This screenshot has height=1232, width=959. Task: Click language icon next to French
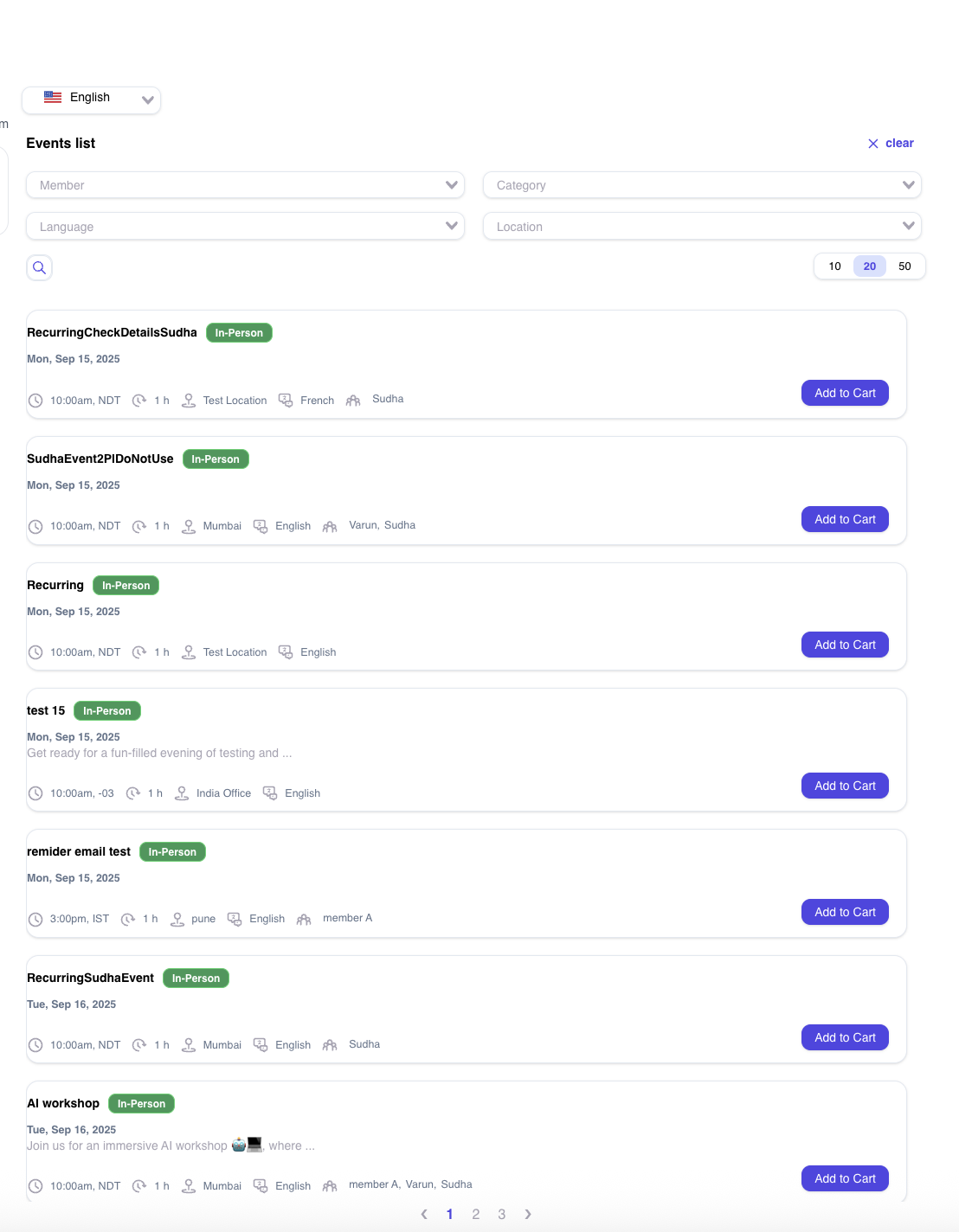[x=286, y=401]
